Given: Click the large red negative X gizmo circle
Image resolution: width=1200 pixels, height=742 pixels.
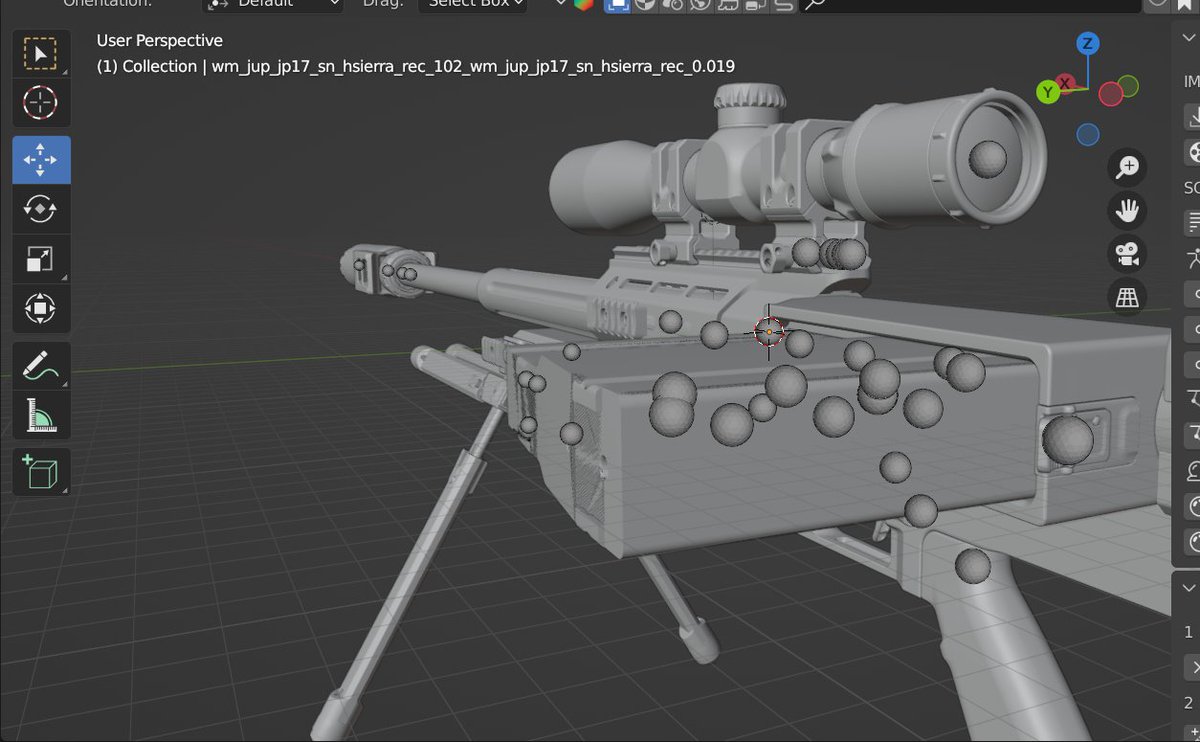Looking at the screenshot, I should 1111,94.
